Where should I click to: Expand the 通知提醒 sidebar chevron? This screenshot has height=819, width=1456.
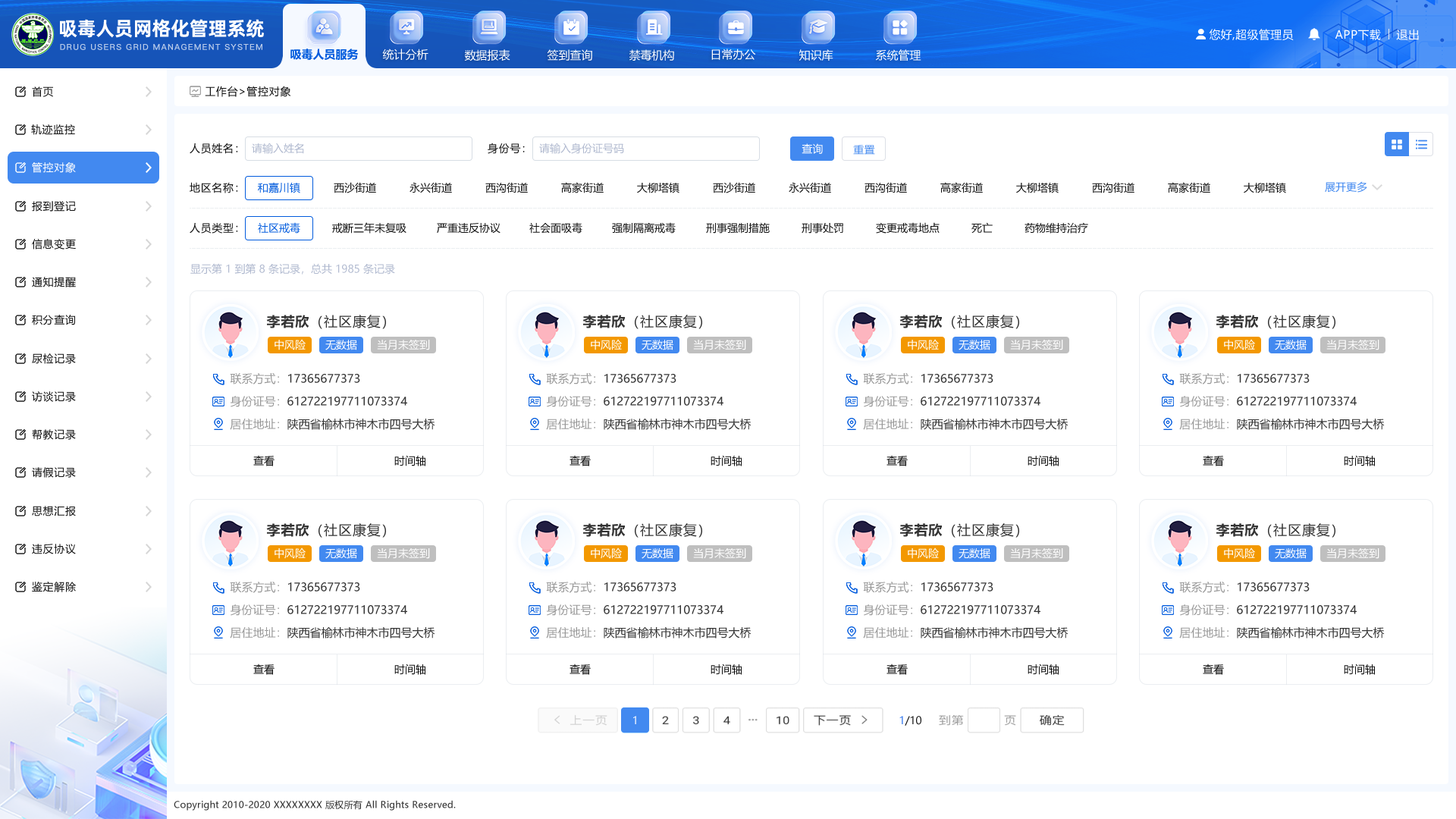149,282
